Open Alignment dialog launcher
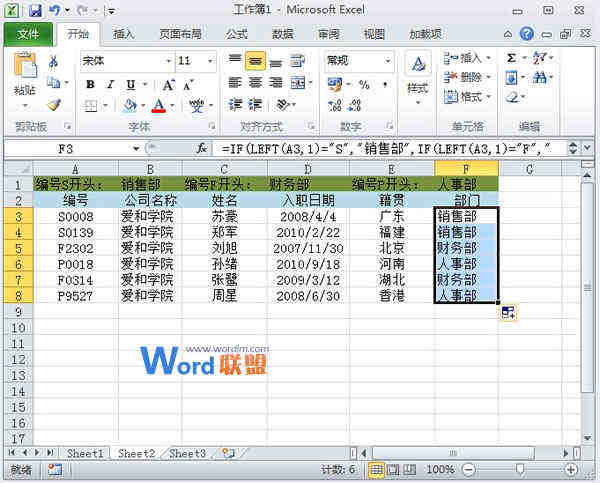The height and width of the screenshot is (483, 600). pyautogui.click(x=311, y=126)
